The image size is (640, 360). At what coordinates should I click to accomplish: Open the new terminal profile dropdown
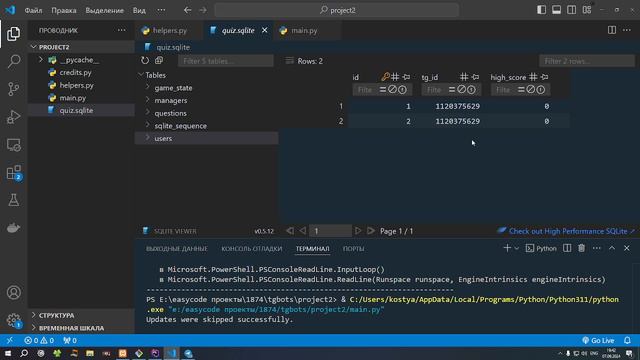click(x=517, y=248)
